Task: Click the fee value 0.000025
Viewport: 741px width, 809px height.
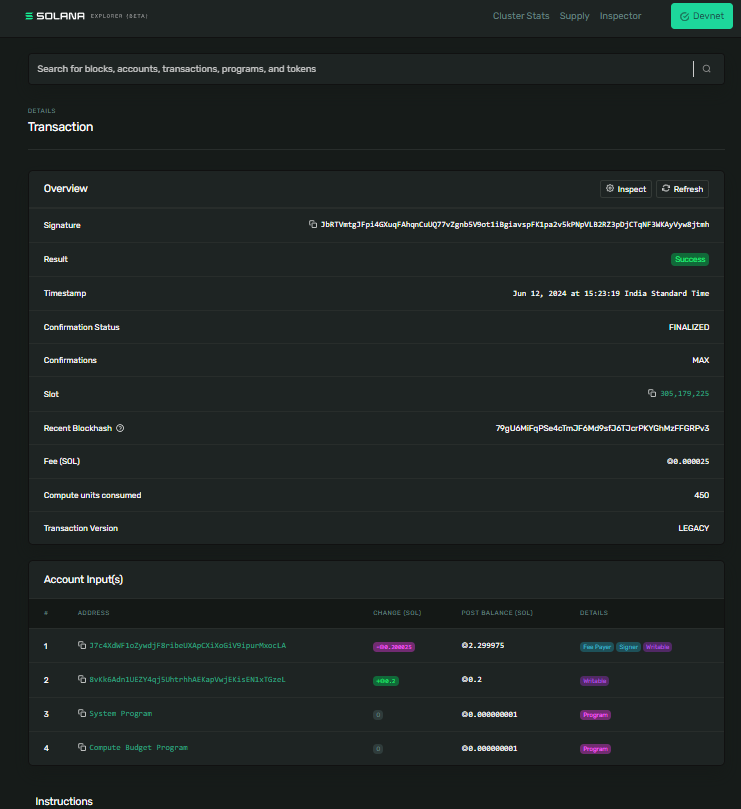Action: (688, 461)
